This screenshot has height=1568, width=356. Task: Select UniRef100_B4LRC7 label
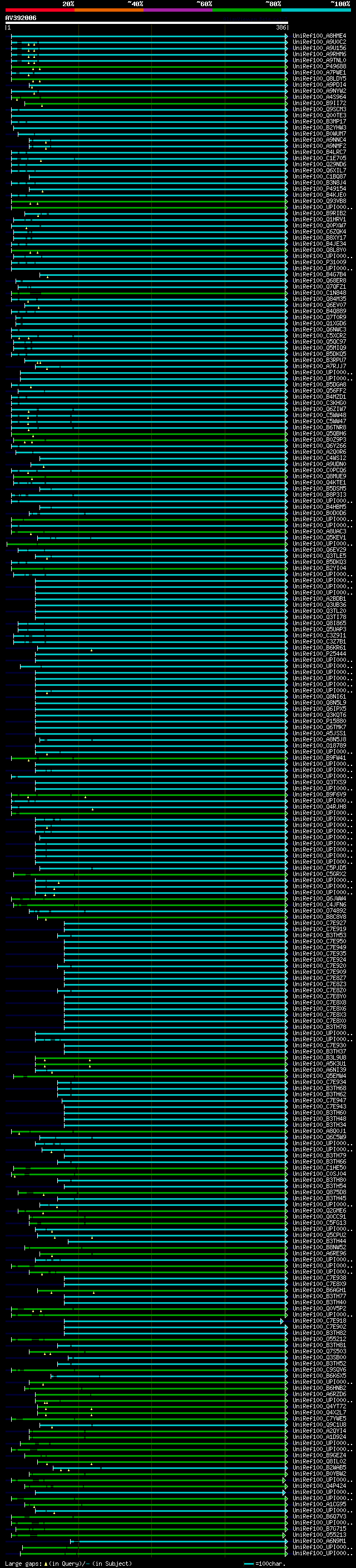(x=319, y=152)
